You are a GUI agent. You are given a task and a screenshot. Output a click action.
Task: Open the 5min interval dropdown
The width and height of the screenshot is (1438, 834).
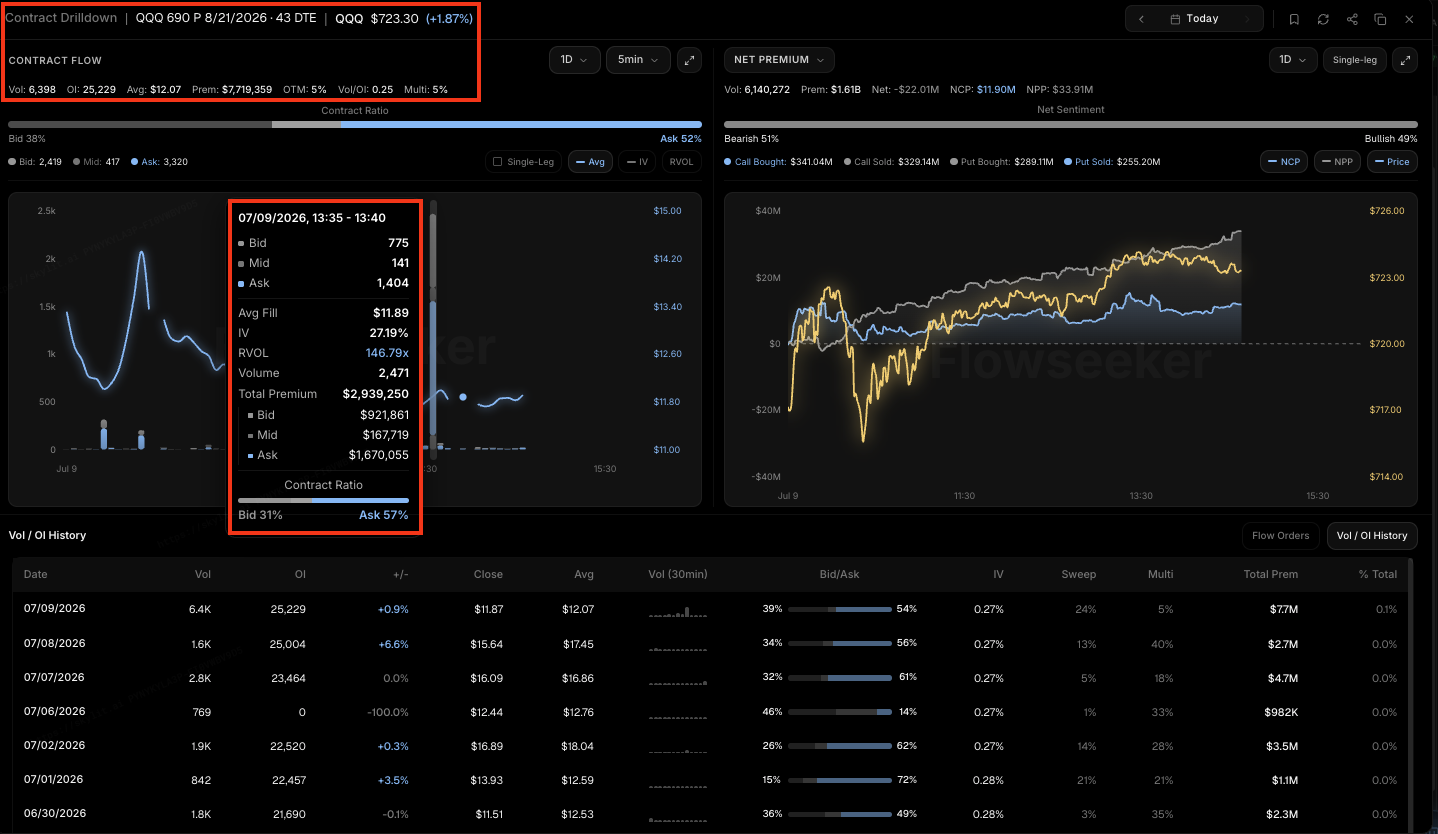pyautogui.click(x=638, y=60)
